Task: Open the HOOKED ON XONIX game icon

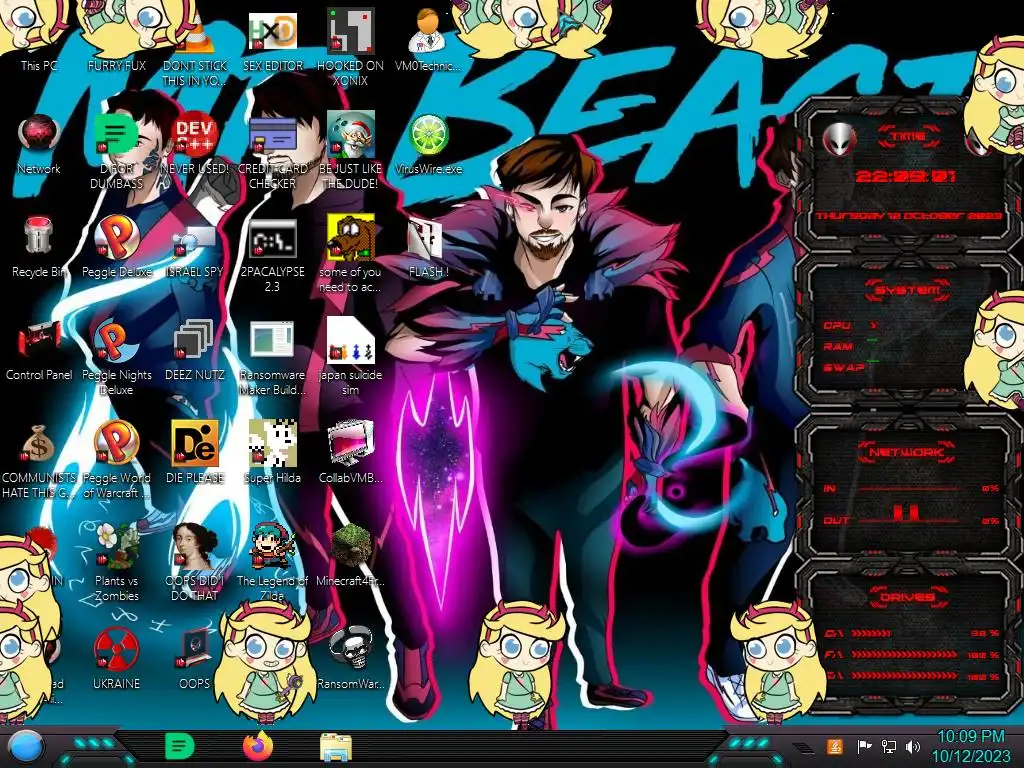Action: [x=350, y=47]
